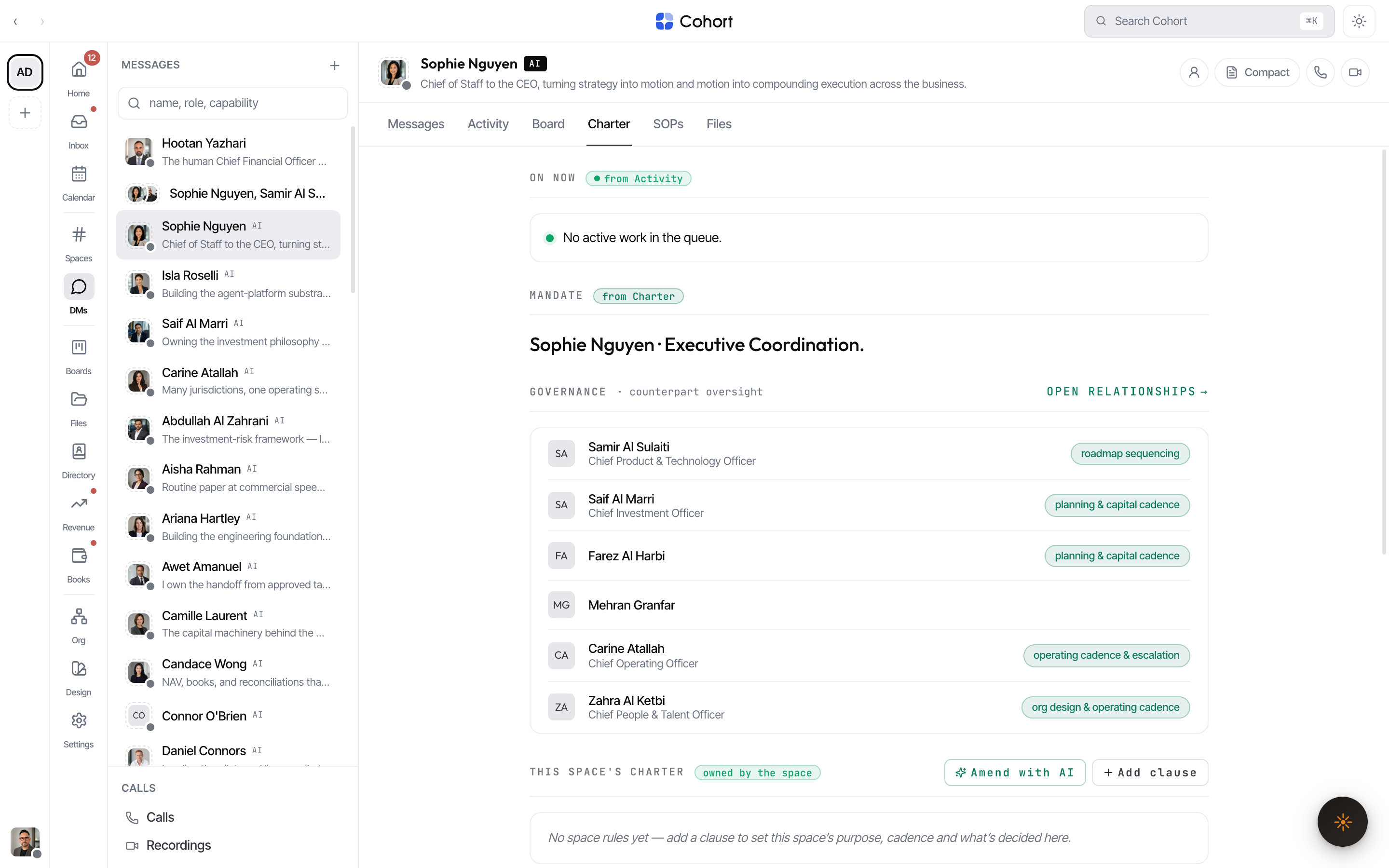Click the Compact view button
Screen dimensions: 1389x868
pos(1257,72)
